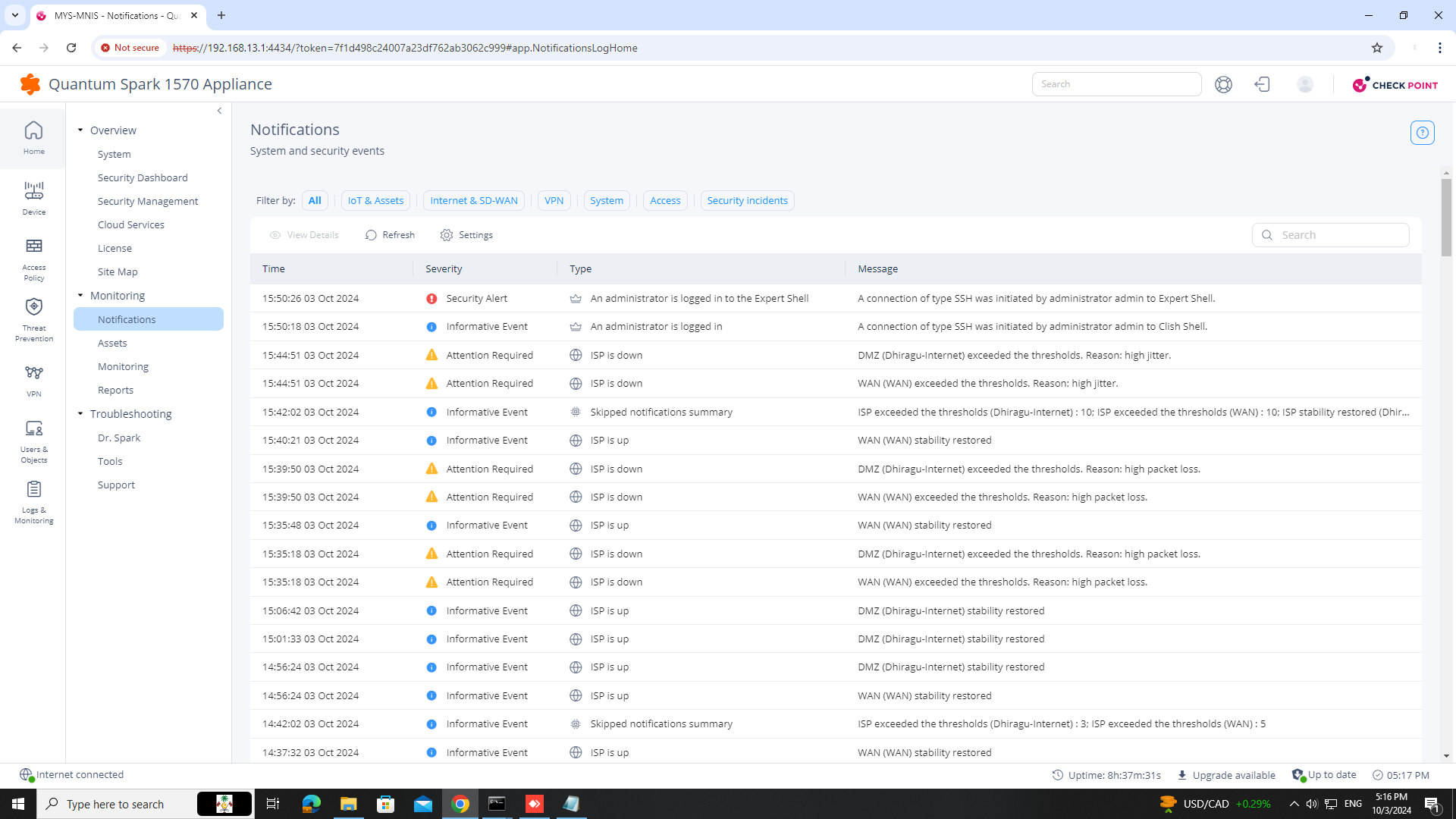
Task: Click the notifications table search field
Action: point(1338,235)
